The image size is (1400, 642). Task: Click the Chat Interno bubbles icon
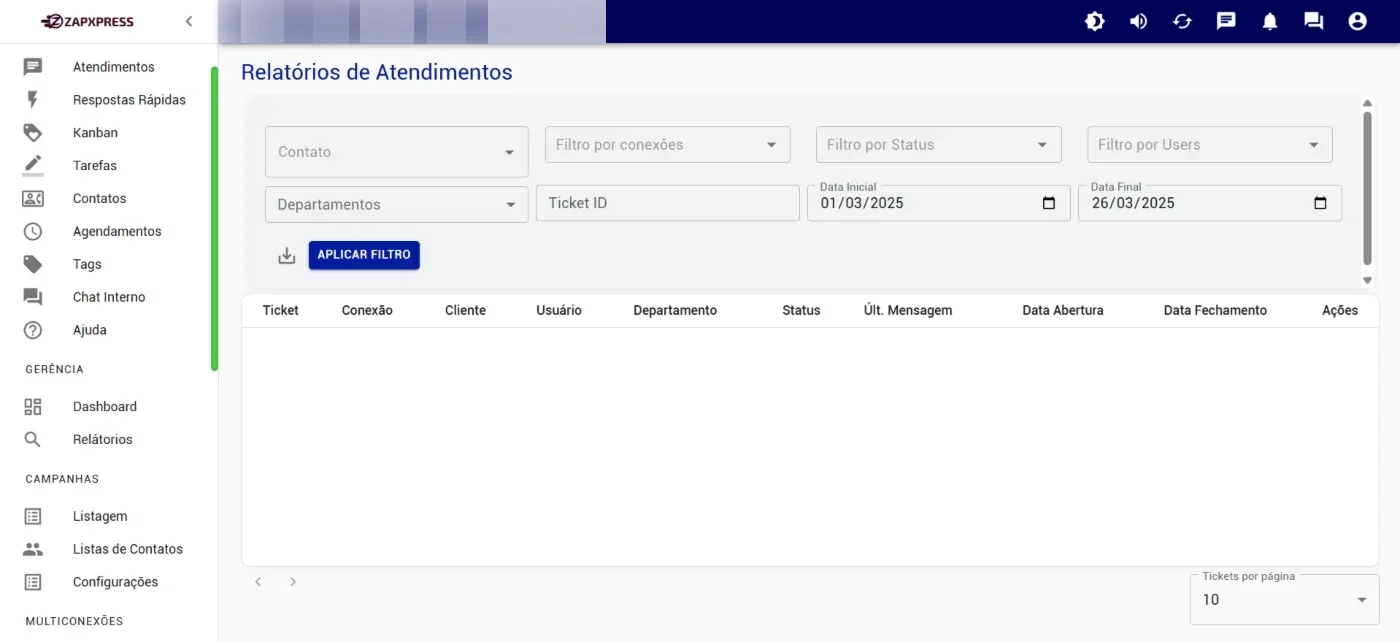(x=33, y=297)
